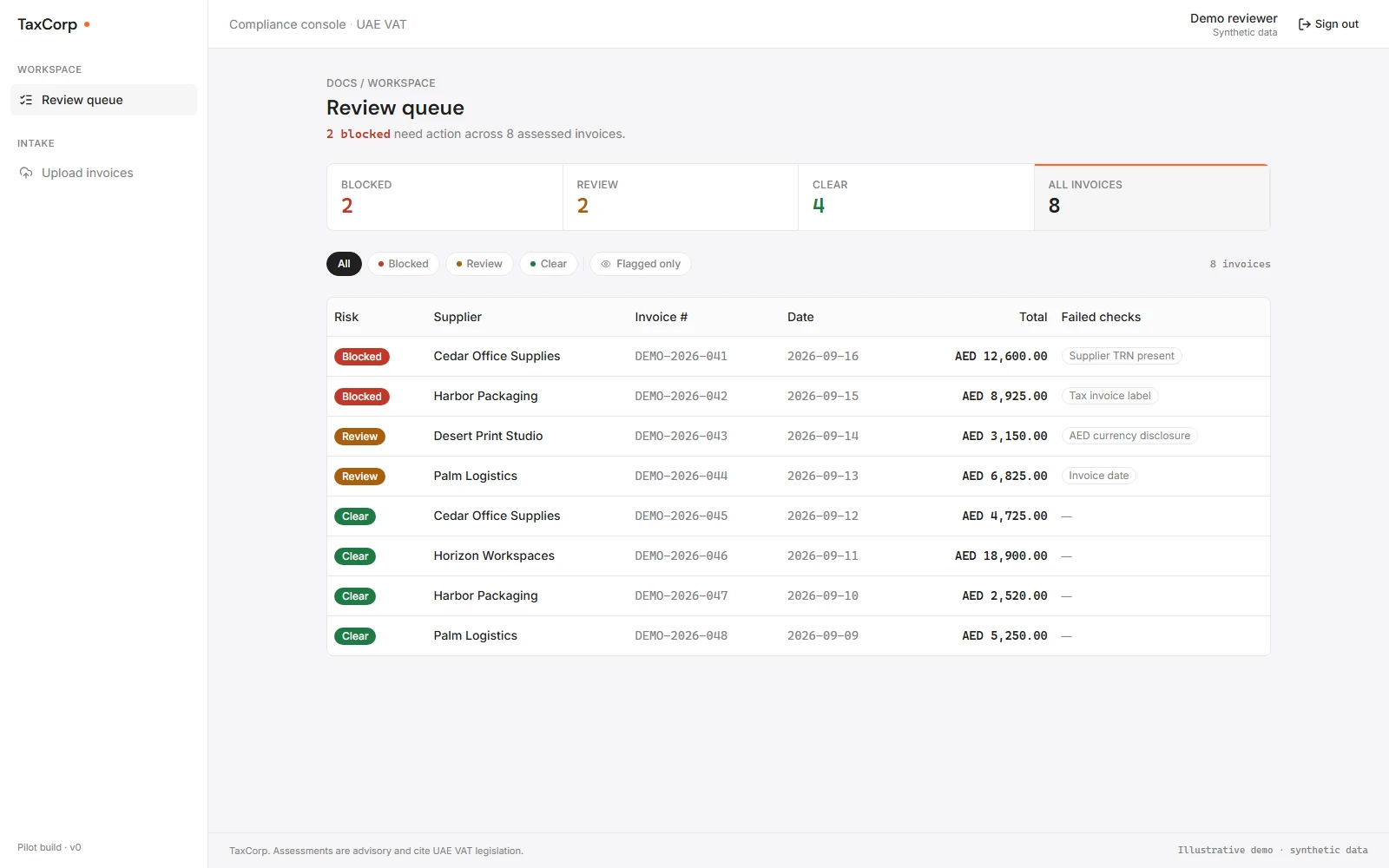Filter the list by Blocked pill
1389x868 pixels.
tap(403, 264)
